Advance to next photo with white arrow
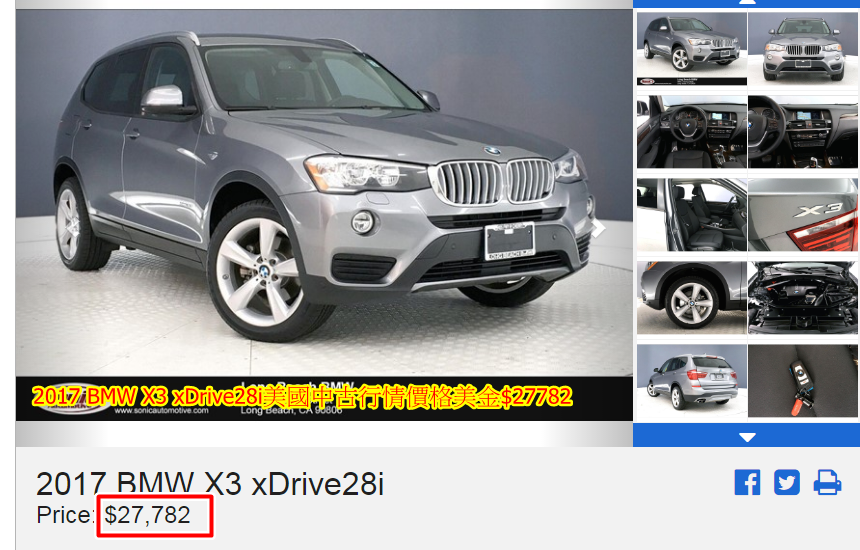The height and width of the screenshot is (550, 860). (x=599, y=229)
